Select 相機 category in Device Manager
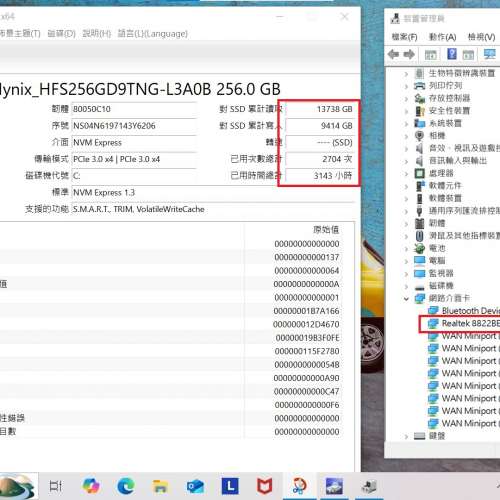 (437, 136)
